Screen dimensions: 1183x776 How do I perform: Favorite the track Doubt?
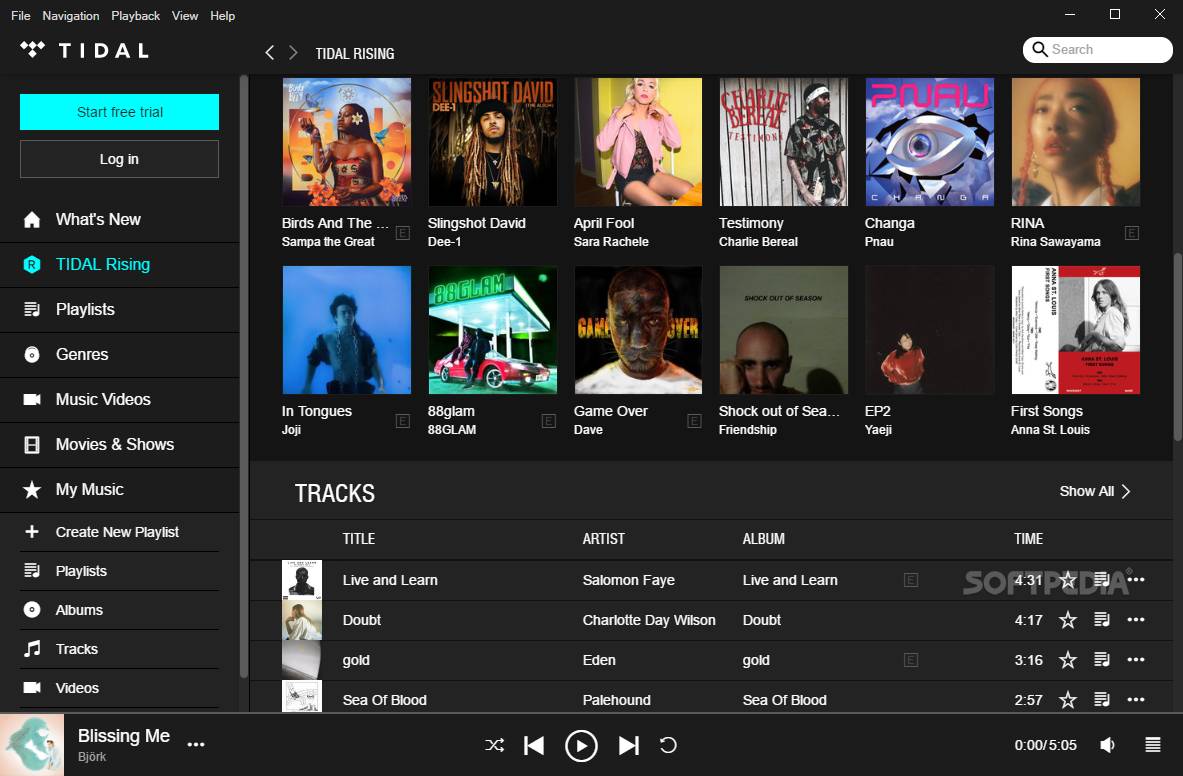[x=1068, y=620]
